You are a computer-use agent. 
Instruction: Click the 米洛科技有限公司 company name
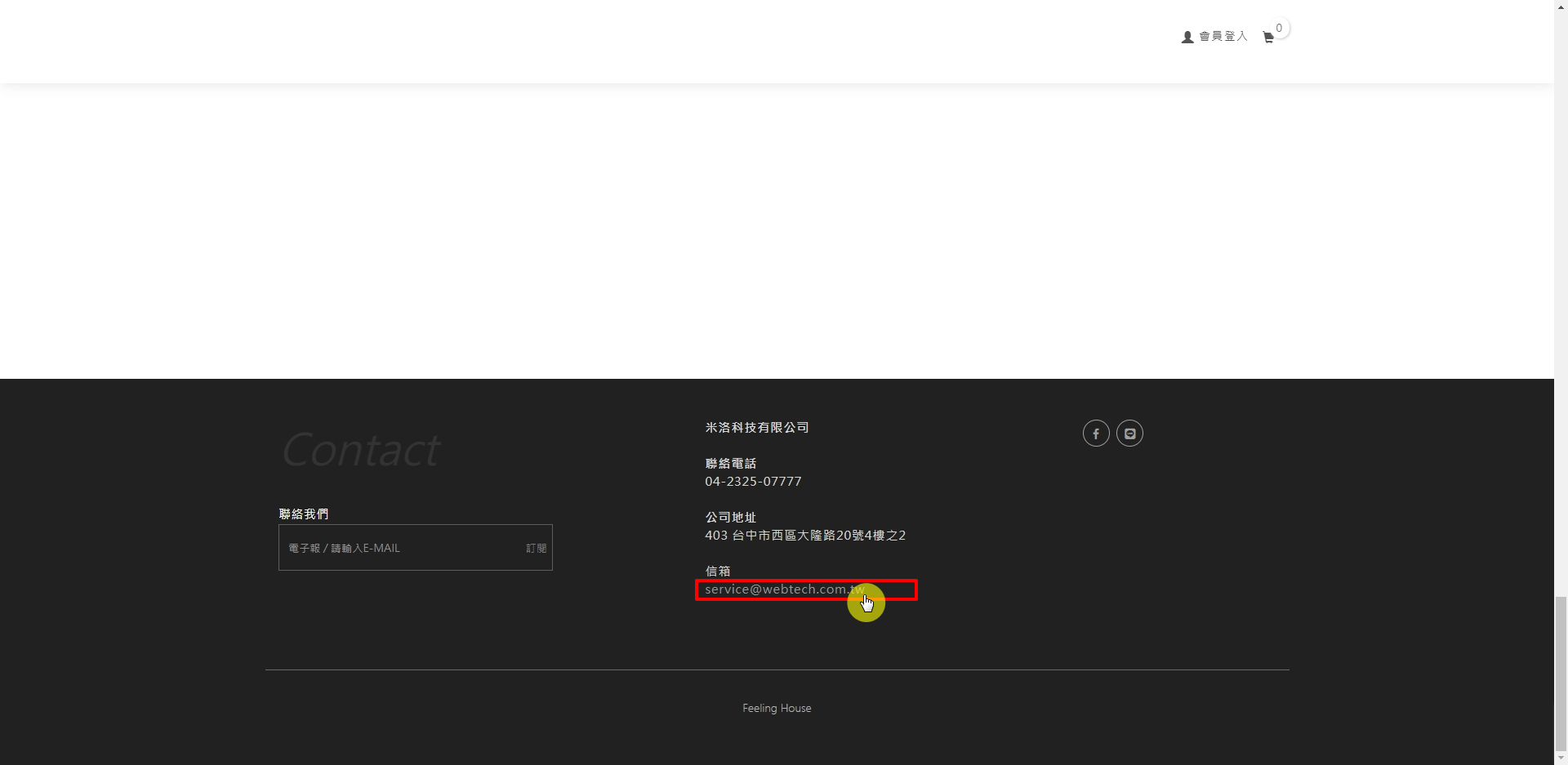(x=757, y=428)
